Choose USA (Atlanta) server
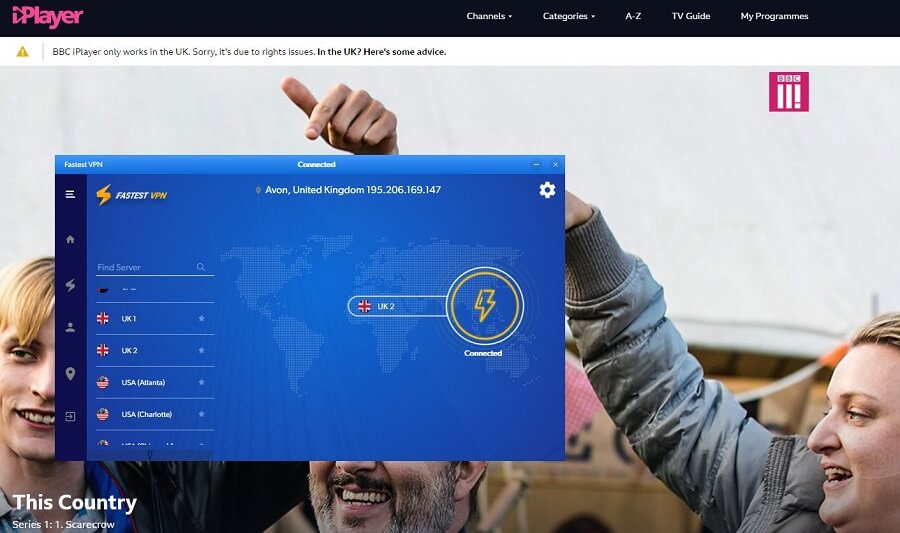Screen dimensions: 900x533 pos(155,382)
